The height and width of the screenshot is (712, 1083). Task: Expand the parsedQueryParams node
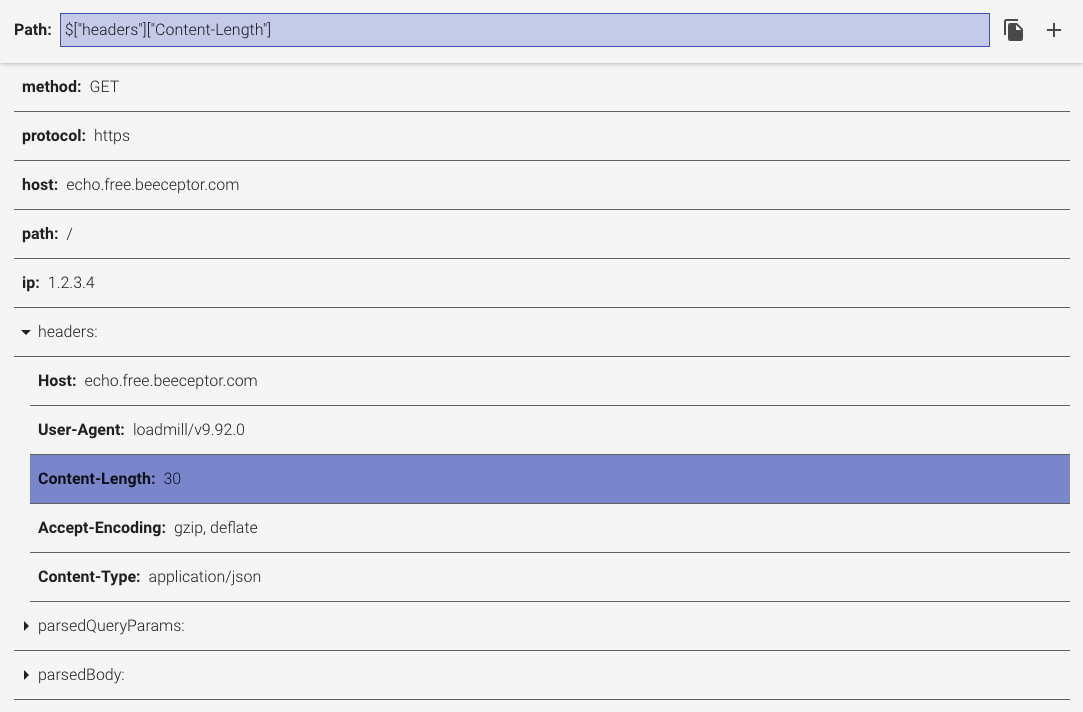(x=26, y=626)
